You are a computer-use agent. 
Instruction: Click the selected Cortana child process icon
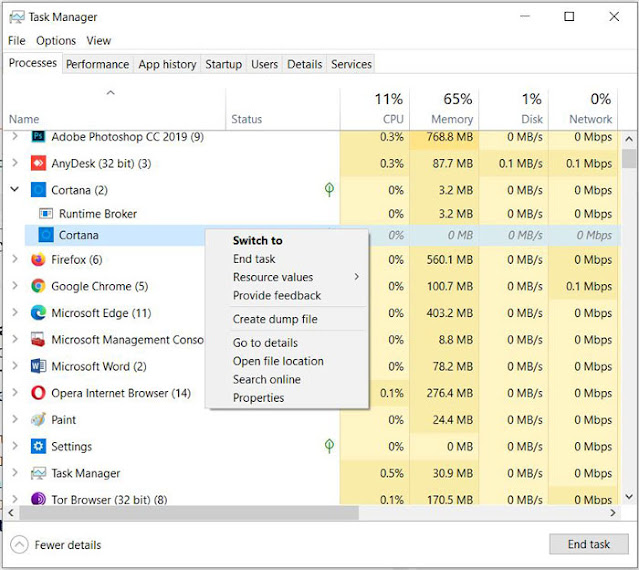click(46, 235)
